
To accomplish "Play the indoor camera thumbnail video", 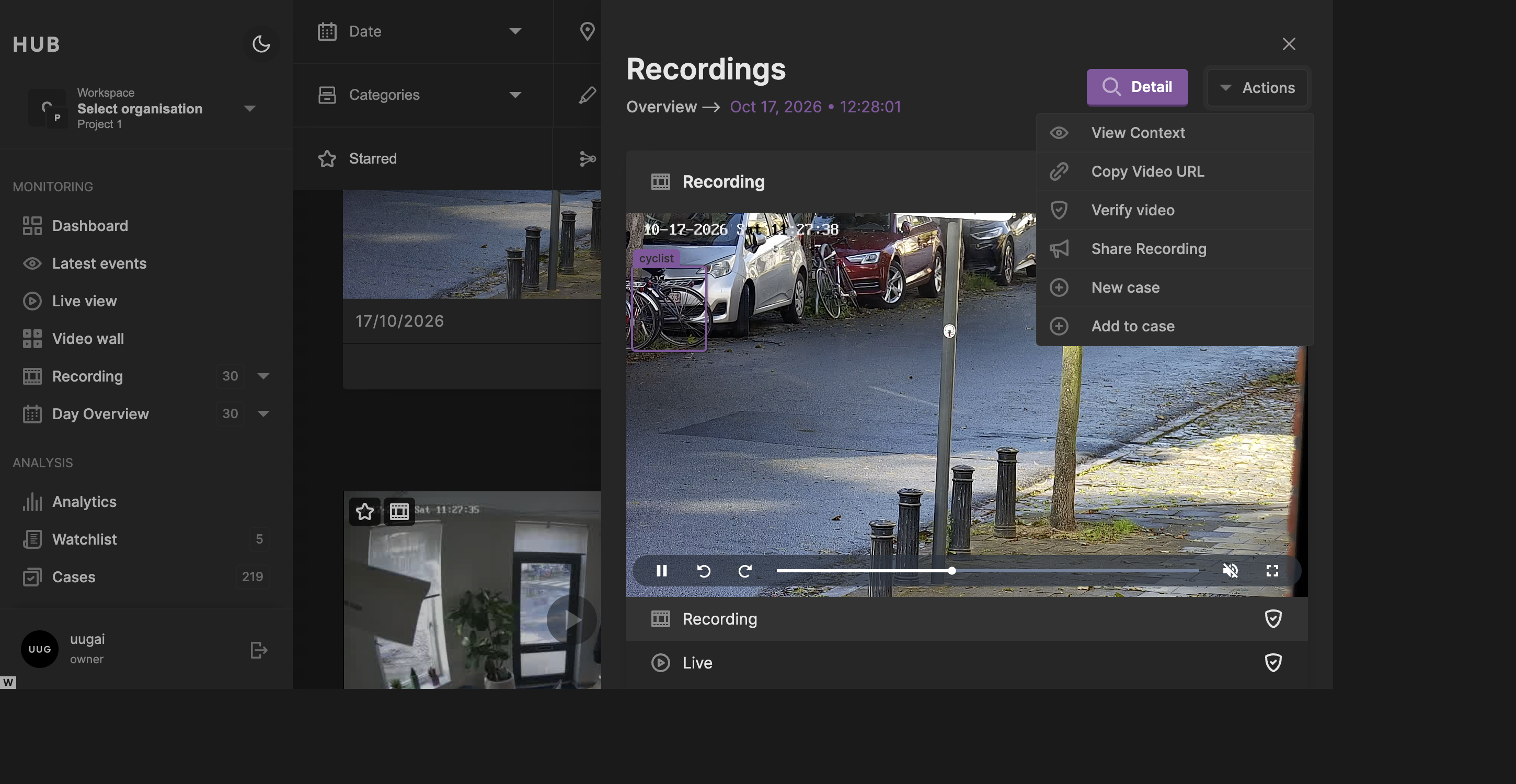I will pyautogui.click(x=571, y=619).
